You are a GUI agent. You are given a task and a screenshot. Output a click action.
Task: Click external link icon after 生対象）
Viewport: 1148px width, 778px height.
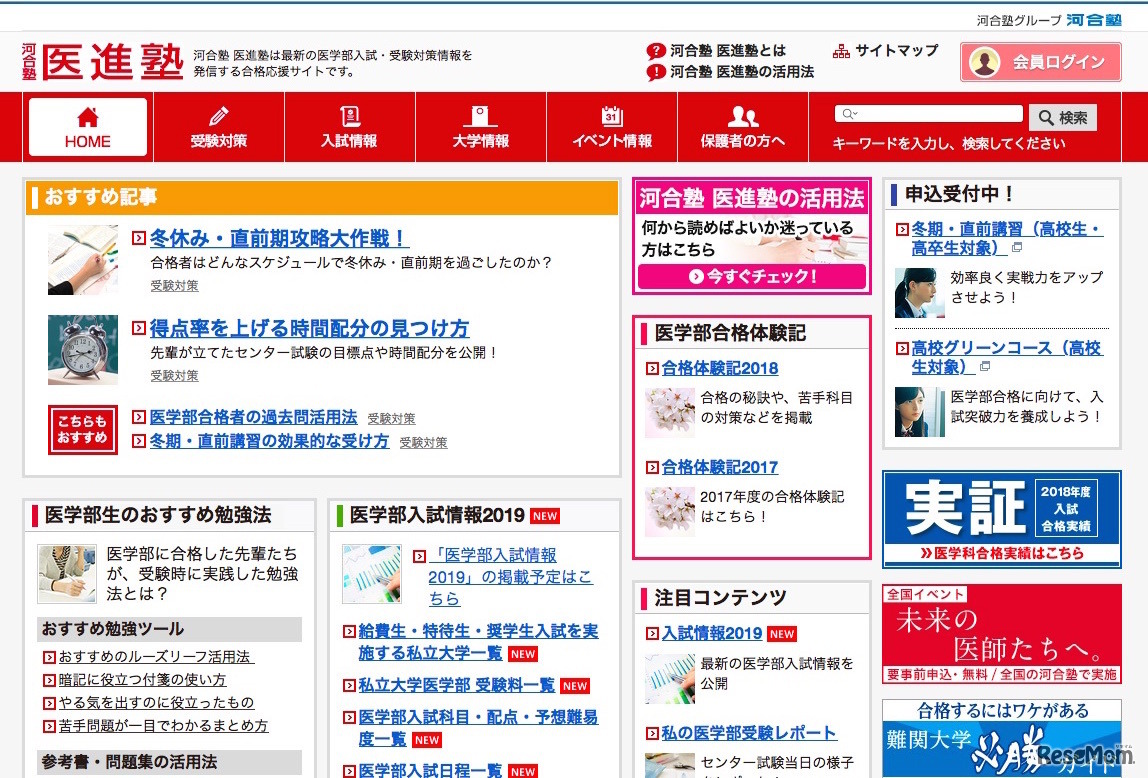pos(985,367)
